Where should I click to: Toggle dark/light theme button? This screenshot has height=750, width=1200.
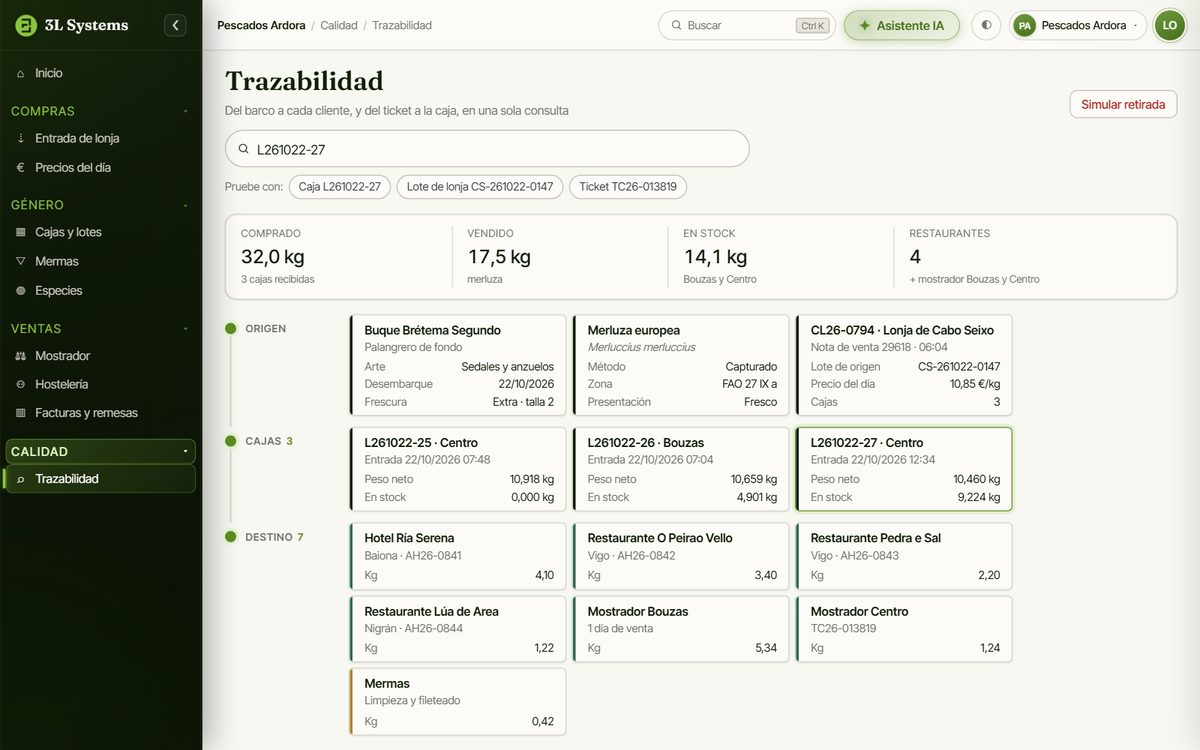tap(986, 25)
